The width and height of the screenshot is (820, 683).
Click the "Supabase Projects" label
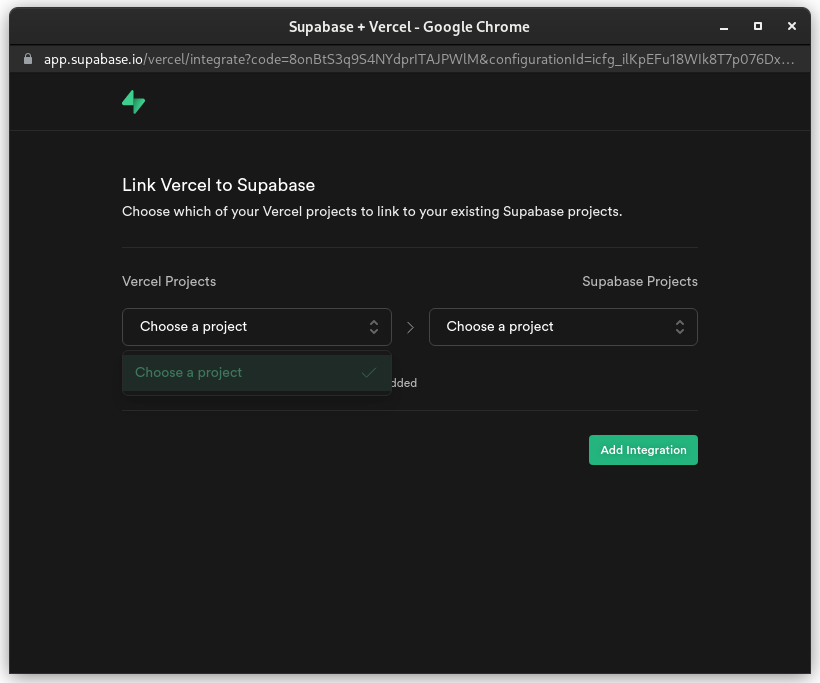640,281
